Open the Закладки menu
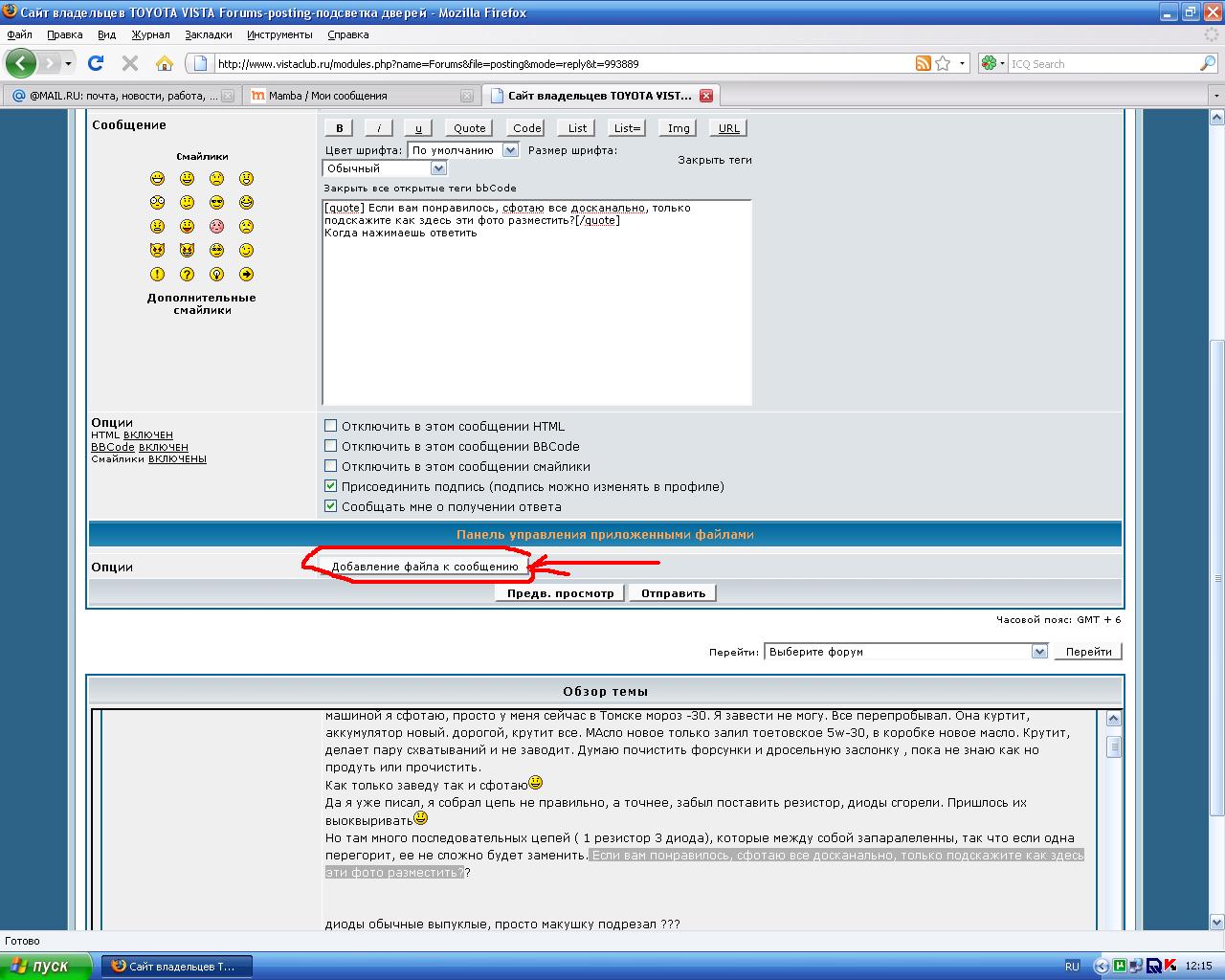1225x980 pixels. pyautogui.click(x=208, y=34)
